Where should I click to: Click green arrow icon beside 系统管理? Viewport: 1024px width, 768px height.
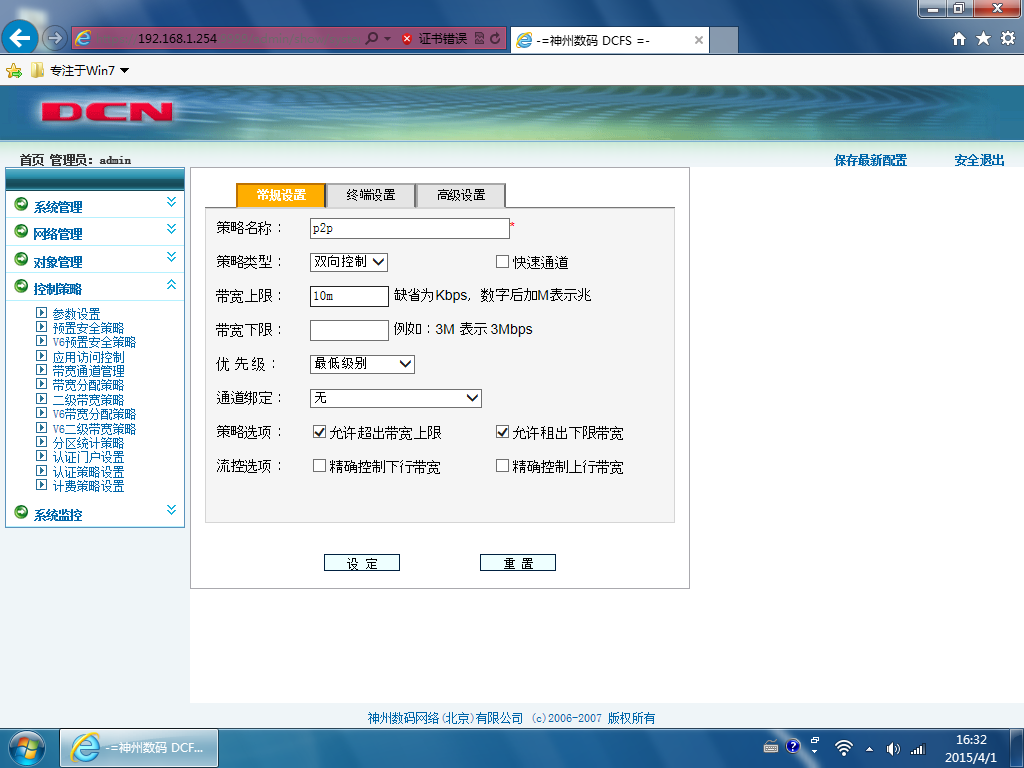[21, 204]
